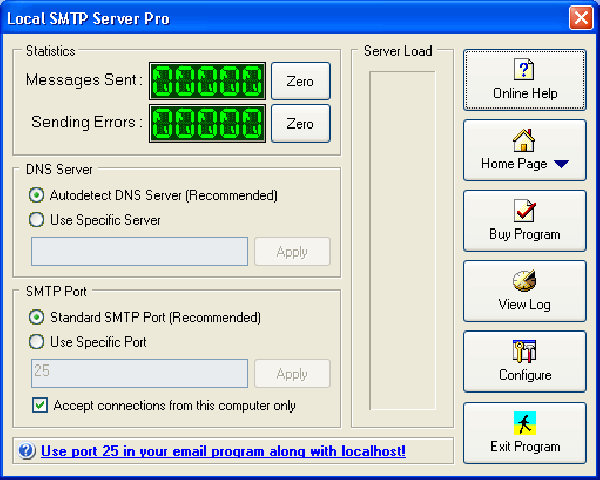Screen dimensions: 600x480
Task: Click the Online Help question mark icon
Action: (x=525, y=70)
